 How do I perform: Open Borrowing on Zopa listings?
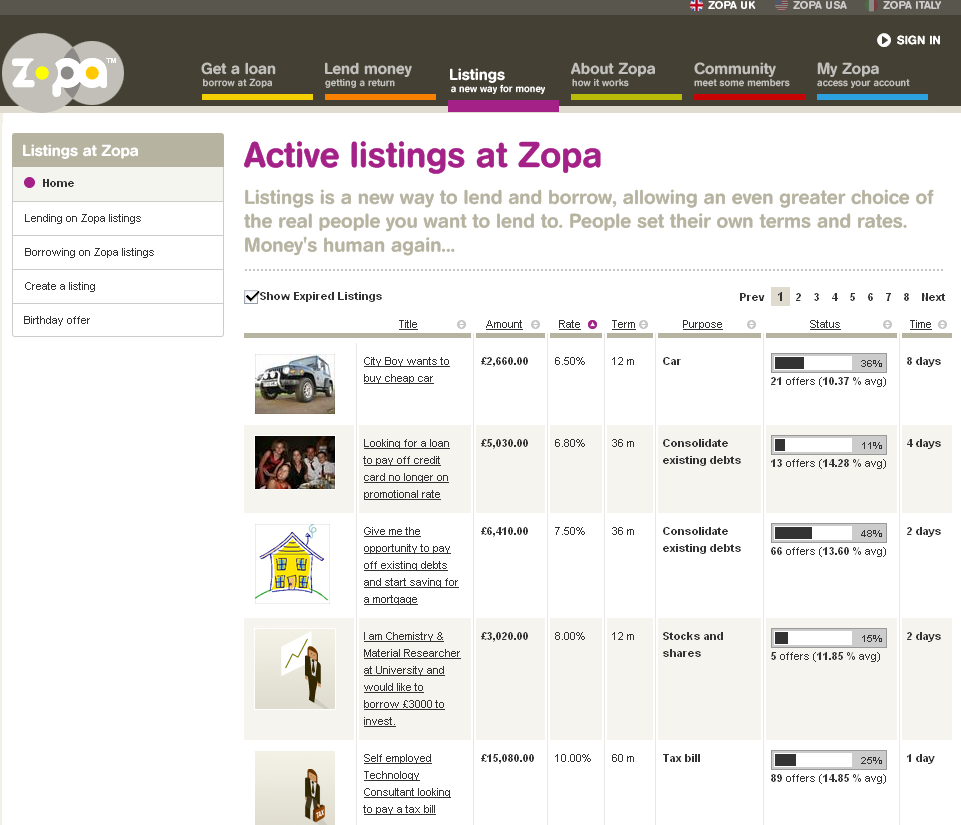(118, 252)
